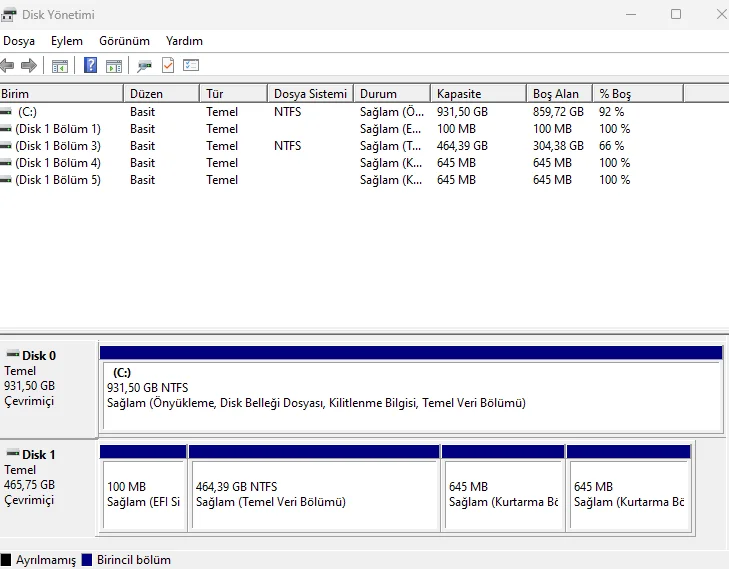Viewport: 729px width, 569px height.
Task: Open the Dosya menu
Action: tap(19, 41)
